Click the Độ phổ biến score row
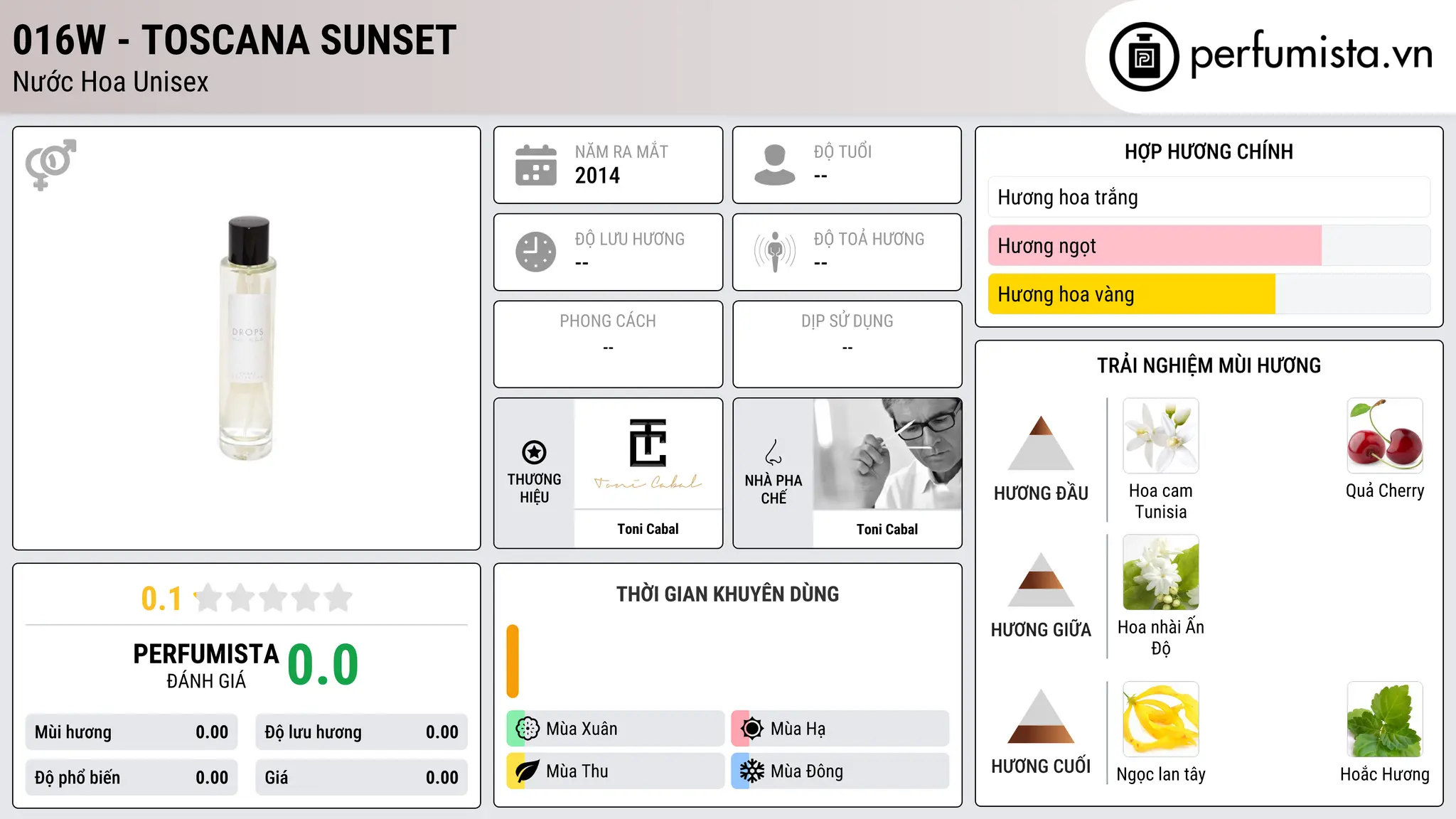Image resolution: width=1456 pixels, height=819 pixels. click(131, 778)
